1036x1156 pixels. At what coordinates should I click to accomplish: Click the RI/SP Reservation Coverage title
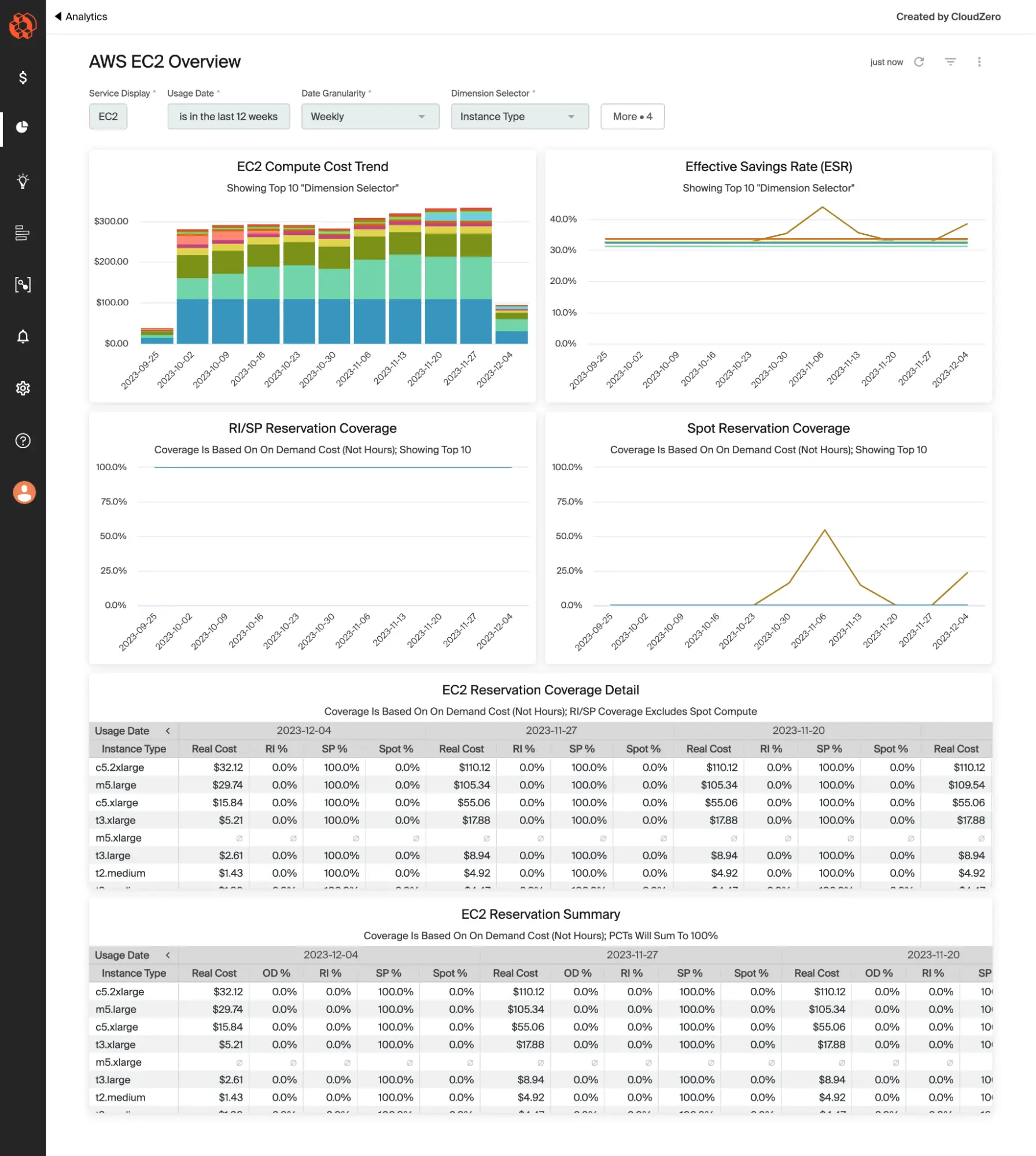click(312, 429)
